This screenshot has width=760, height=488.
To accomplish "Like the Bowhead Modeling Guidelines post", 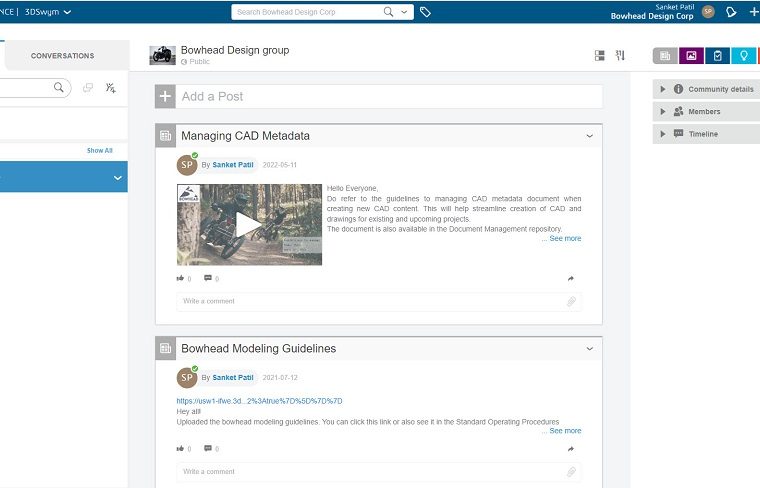I will [x=180, y=449].
